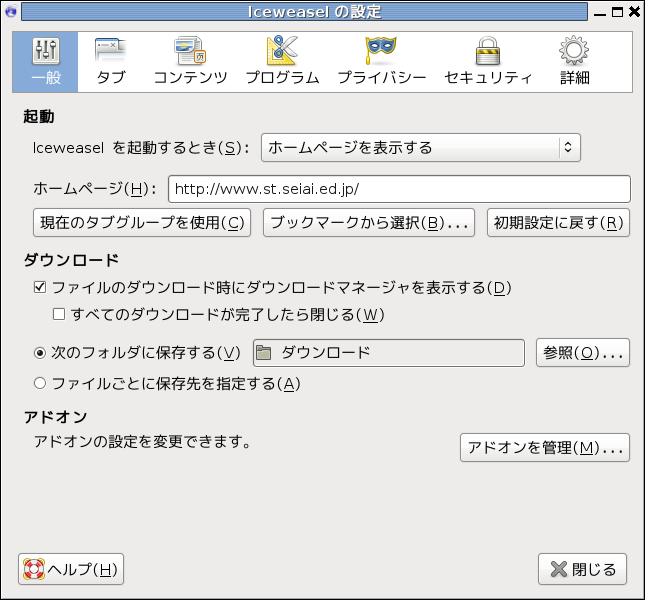Close the window with title bar X
The image size is (645, 600).
(635, 12)
